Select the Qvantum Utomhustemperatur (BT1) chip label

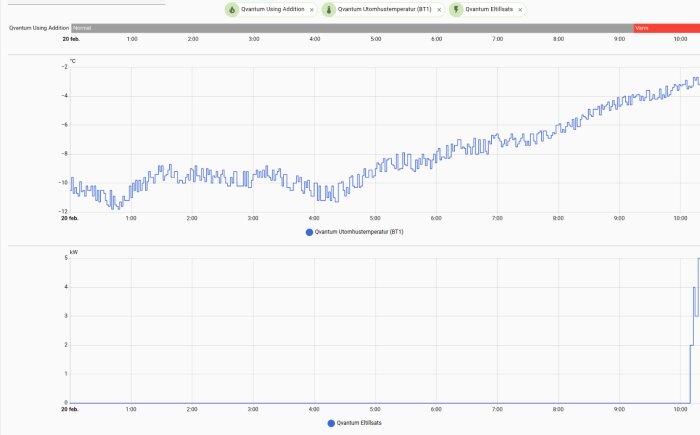(384, 9)
